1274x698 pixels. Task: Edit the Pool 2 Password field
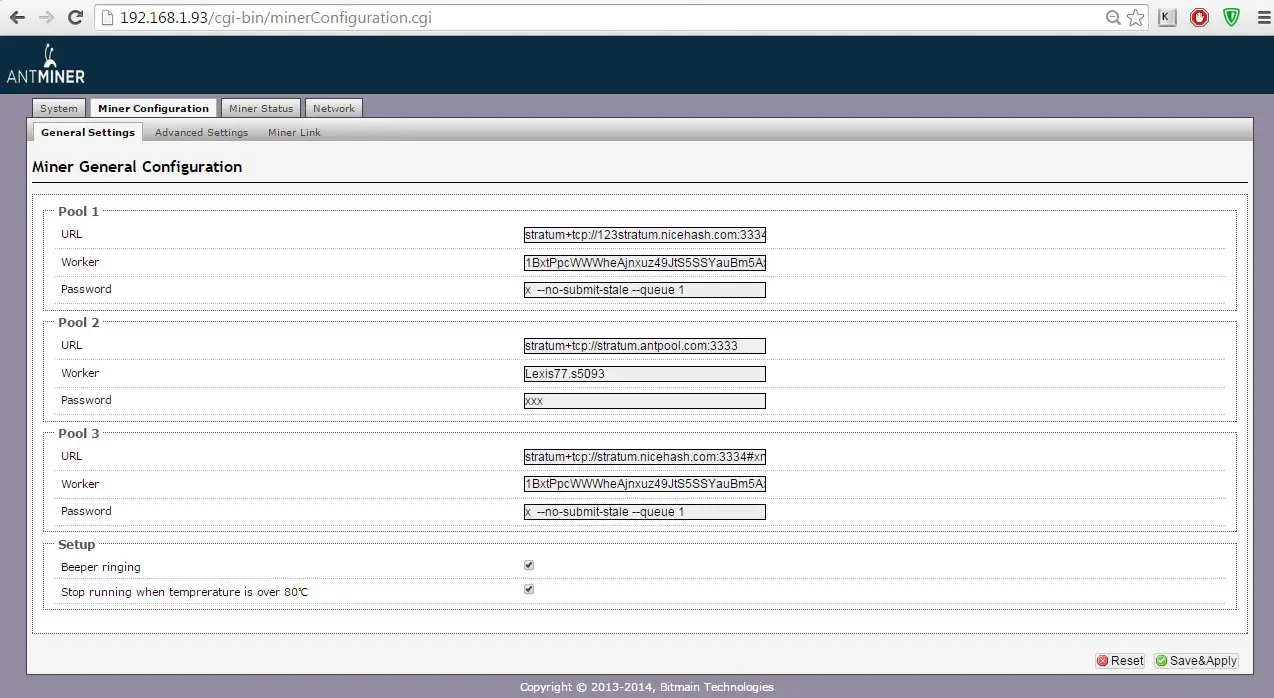pos(645,401)
